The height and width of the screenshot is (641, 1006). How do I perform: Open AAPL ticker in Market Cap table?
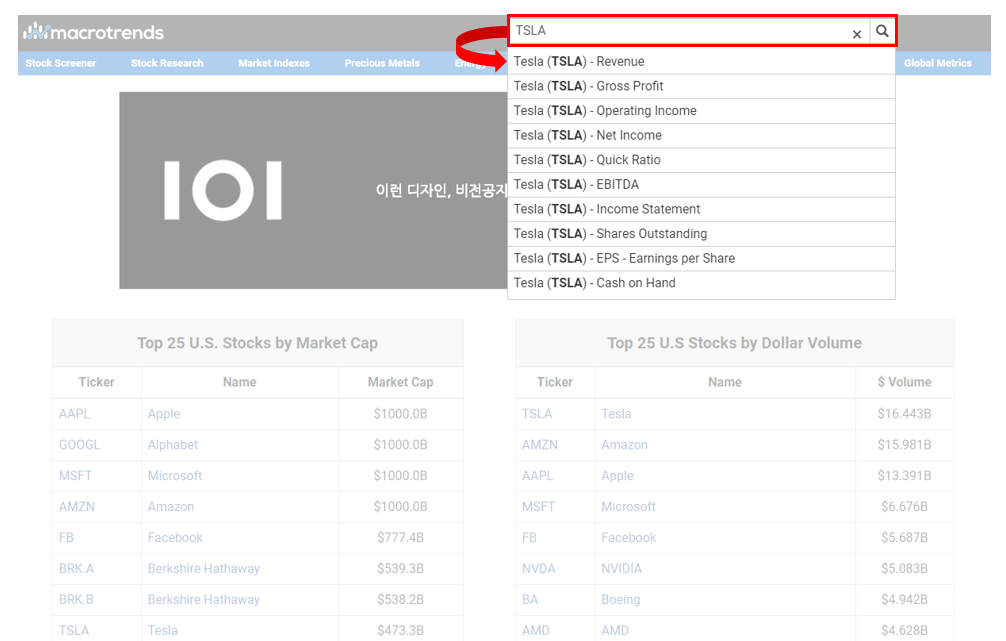[74, 414]
